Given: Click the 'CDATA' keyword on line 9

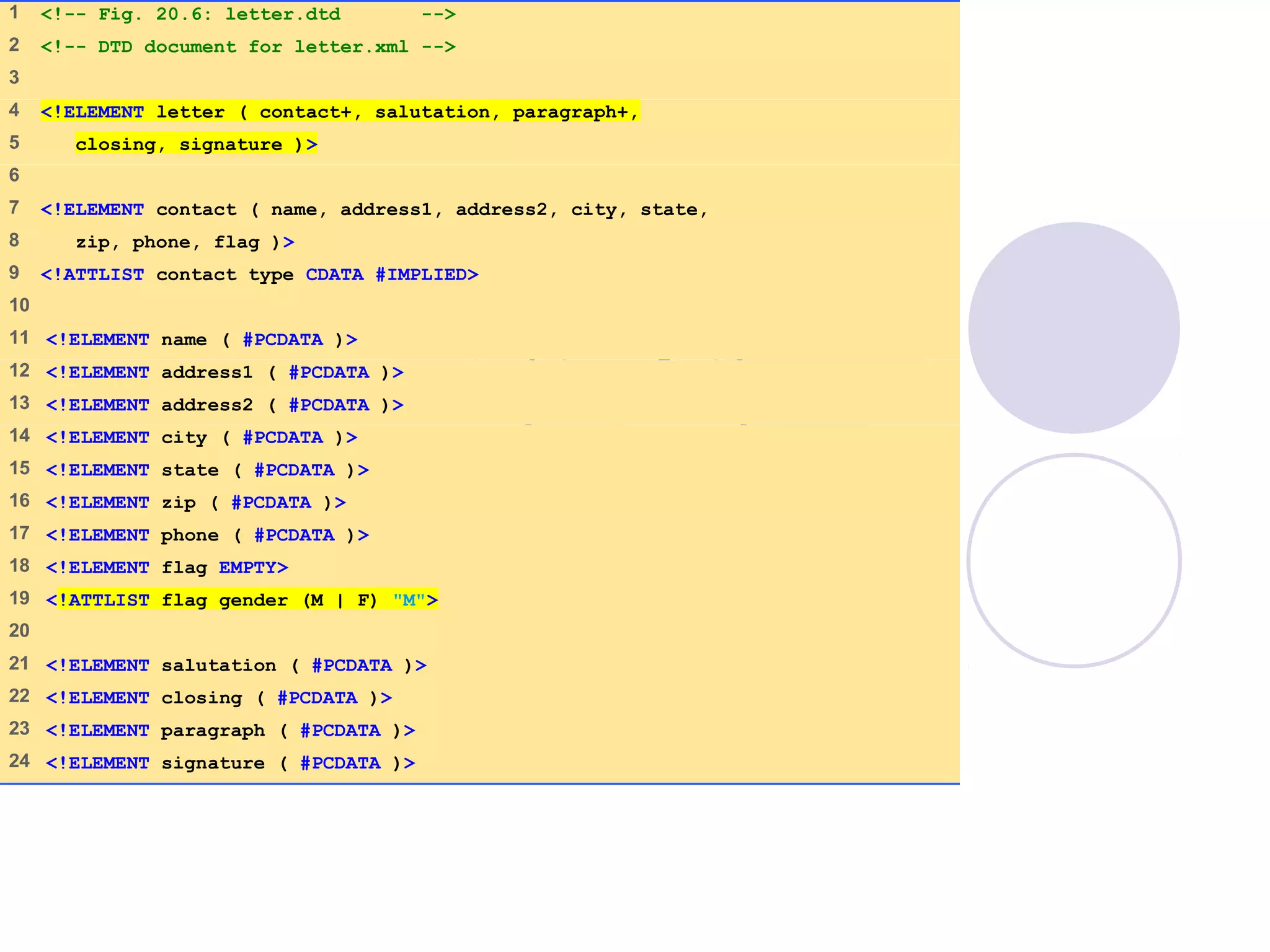Looking at the screenshot, I should pos(335,275).
